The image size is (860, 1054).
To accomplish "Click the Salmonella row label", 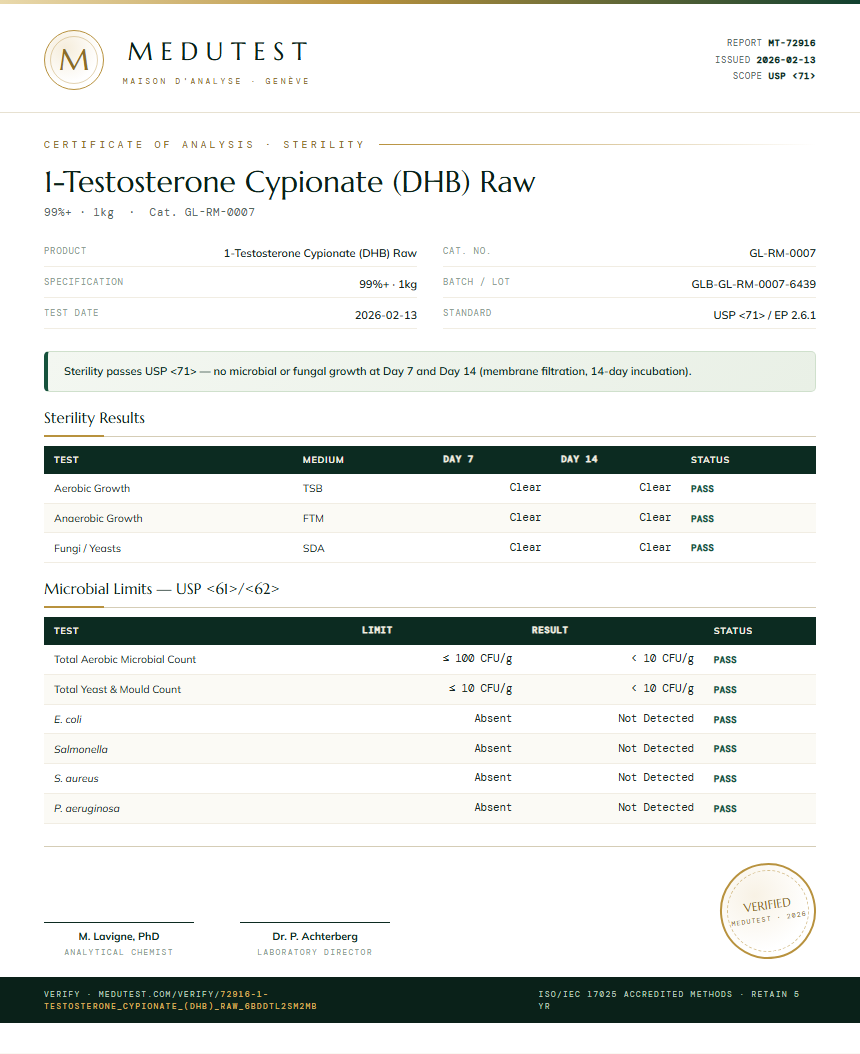I will (x=81, y=749).
